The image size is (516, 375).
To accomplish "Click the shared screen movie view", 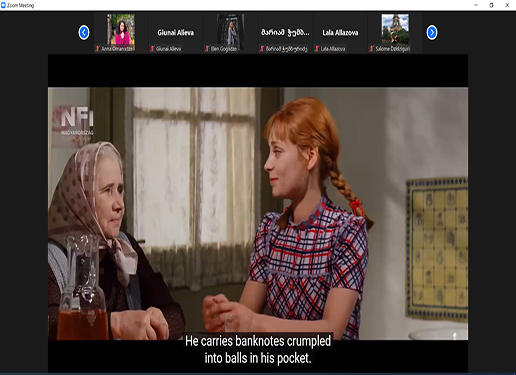I will (258, 213).
